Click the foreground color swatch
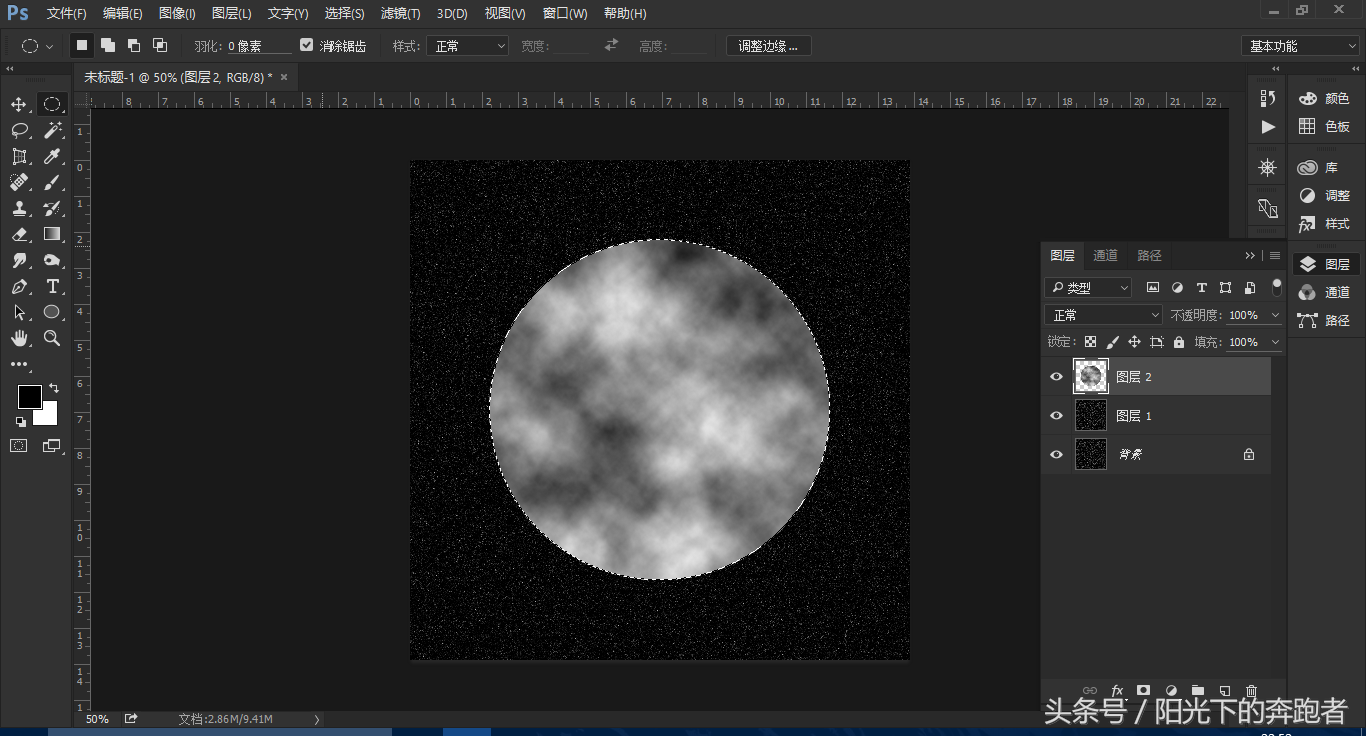 pos(28,396)
